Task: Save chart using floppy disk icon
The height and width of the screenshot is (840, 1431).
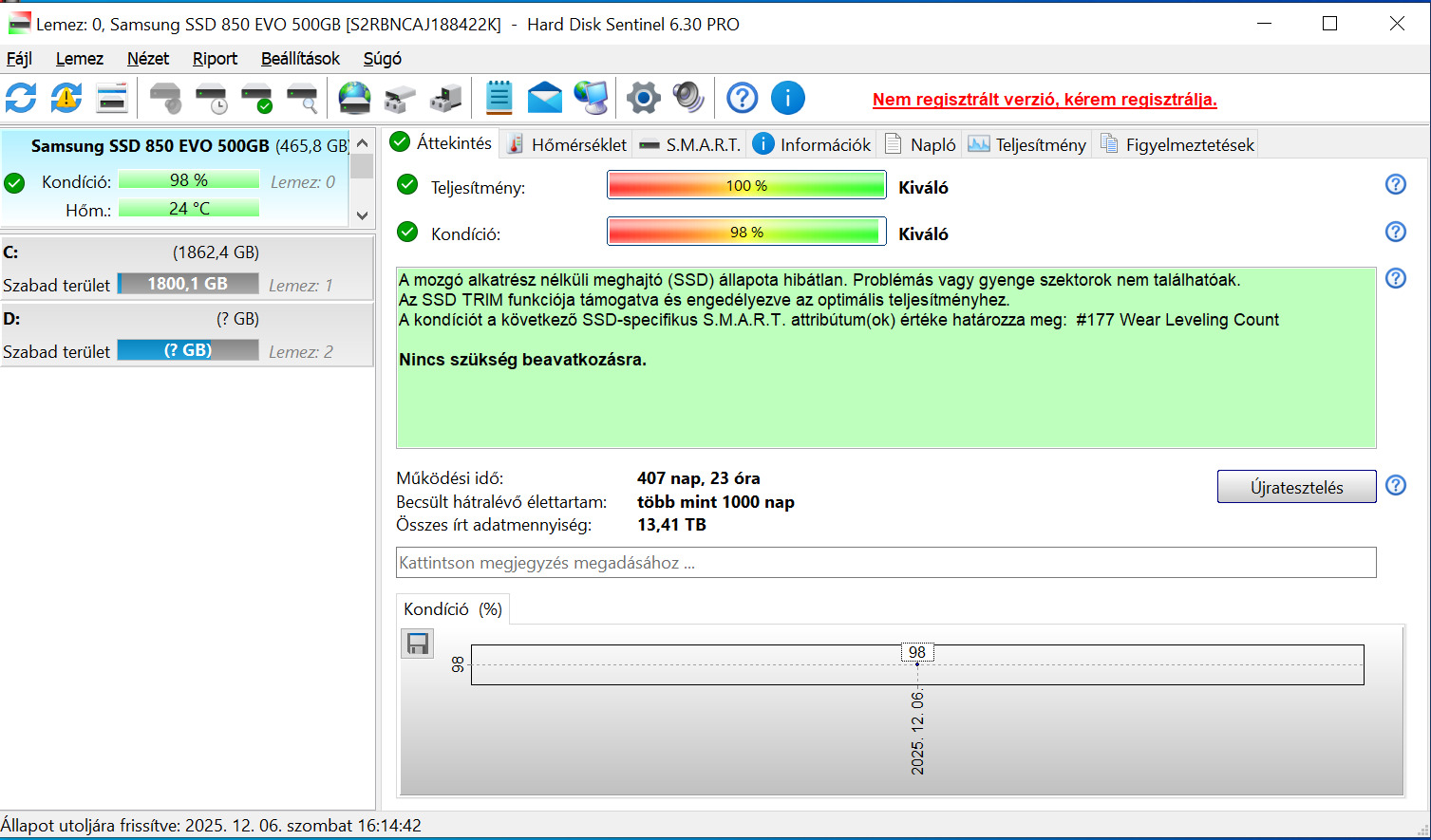Action: pyautogui.click(x=418, y=644)
